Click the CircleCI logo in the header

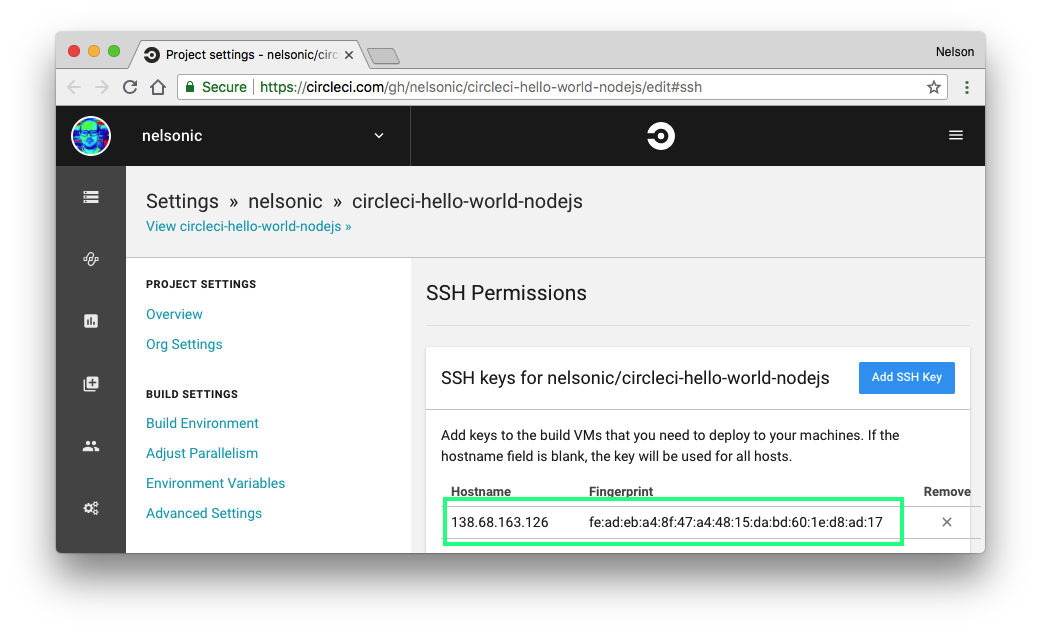pyautogui.click(x=660, y=136)
